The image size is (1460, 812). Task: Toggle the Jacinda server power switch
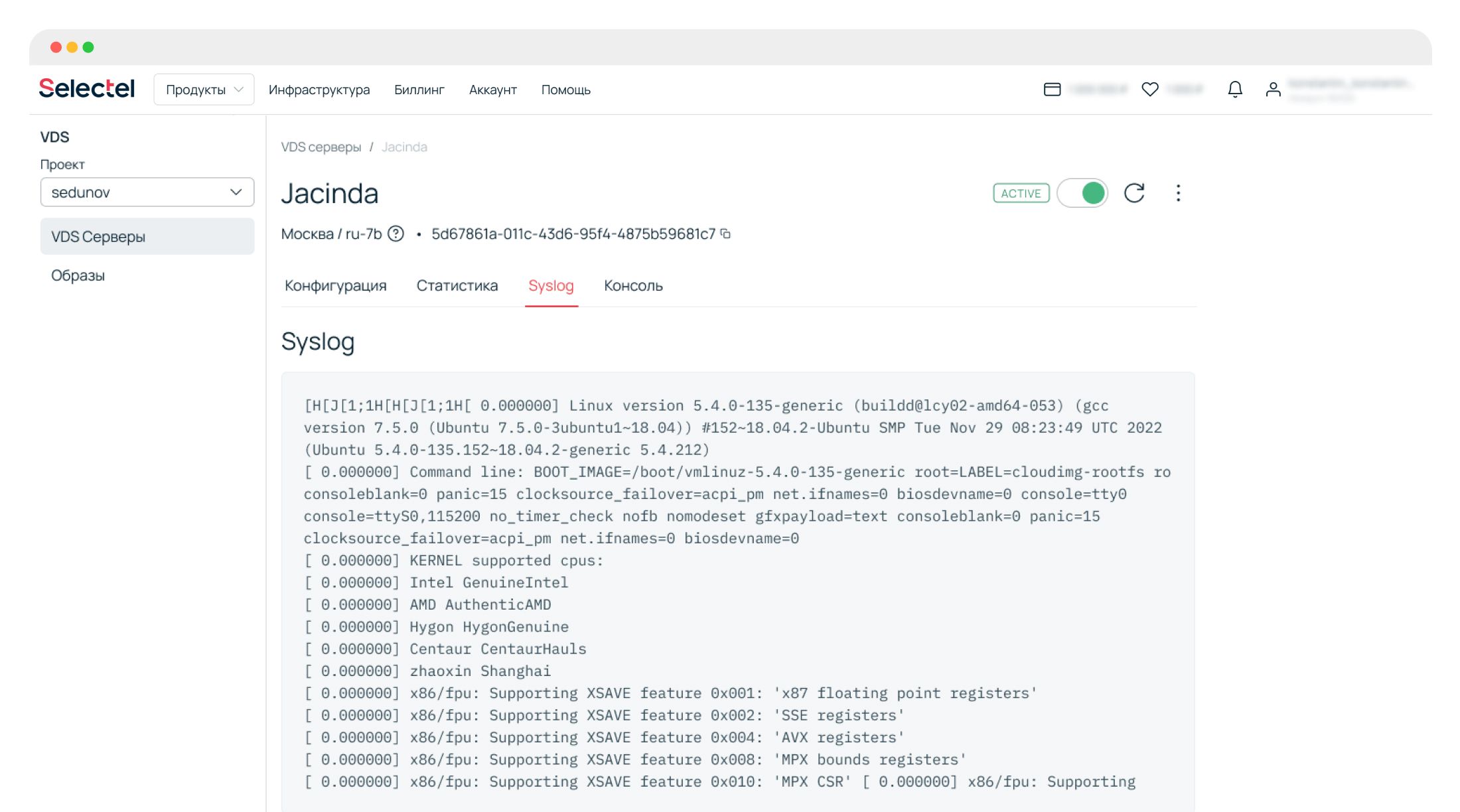click(x=1082, y=193)
